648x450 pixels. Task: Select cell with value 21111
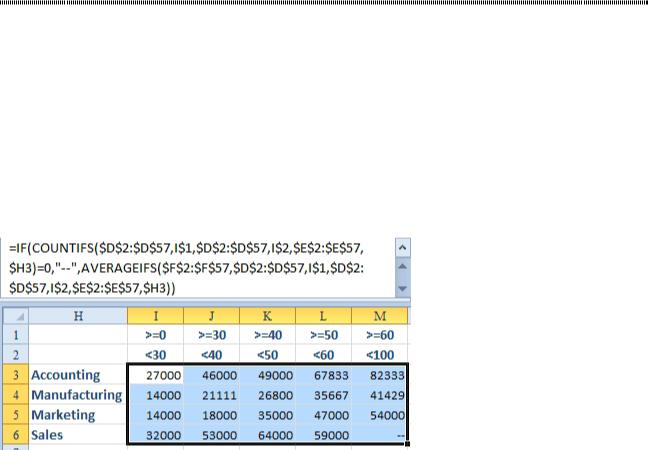(x=212, y=395)
